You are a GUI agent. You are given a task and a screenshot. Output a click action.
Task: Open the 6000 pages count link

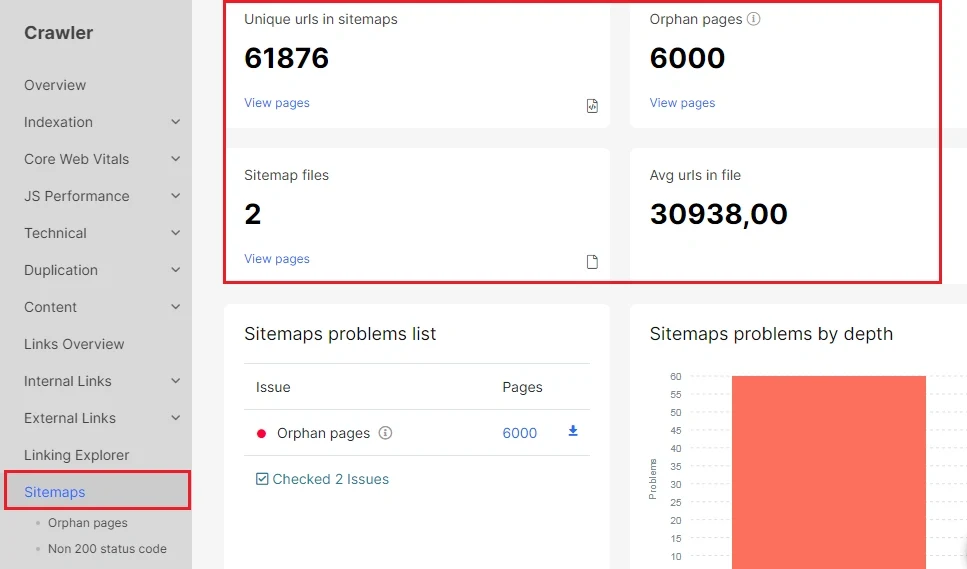click(519, 433)
